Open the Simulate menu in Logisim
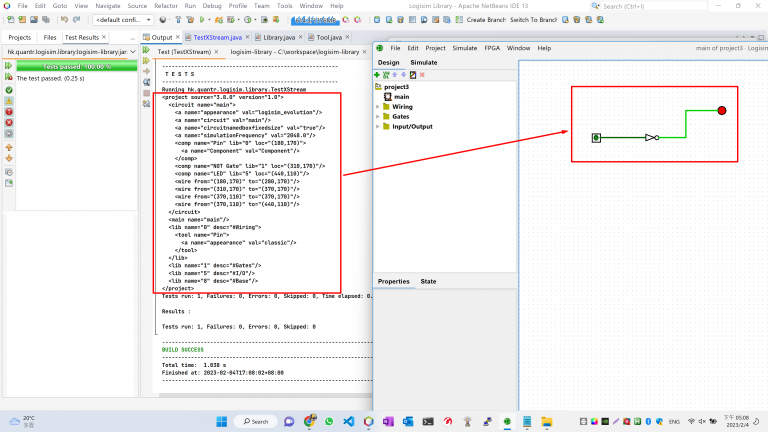 point(464,48)
